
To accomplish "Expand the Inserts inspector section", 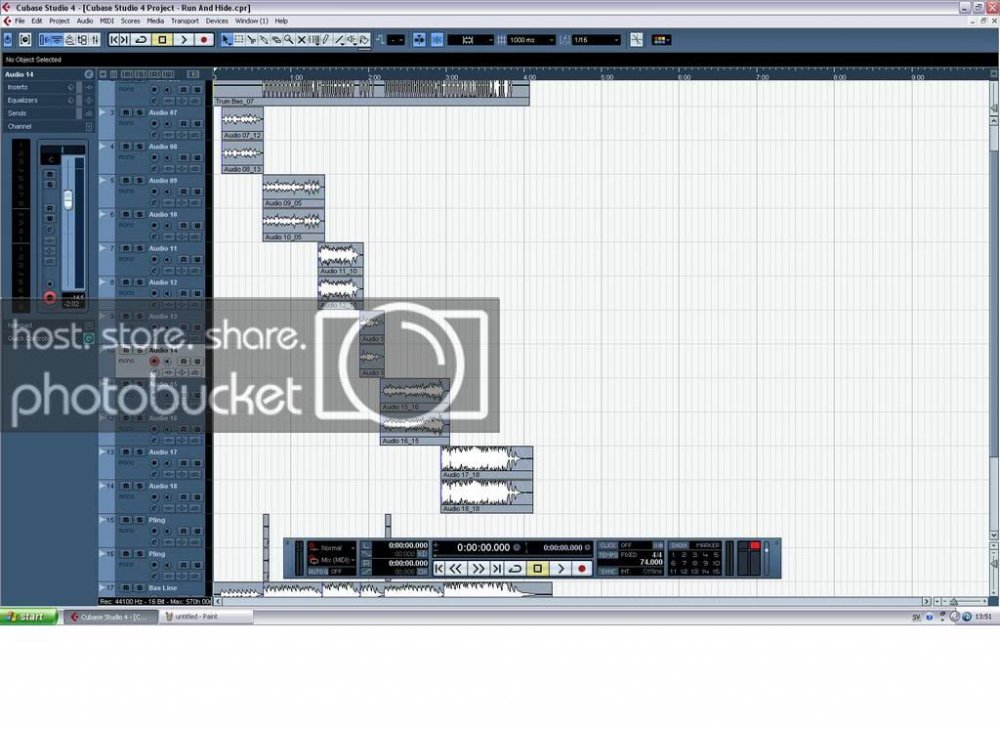I will [19, 87].
